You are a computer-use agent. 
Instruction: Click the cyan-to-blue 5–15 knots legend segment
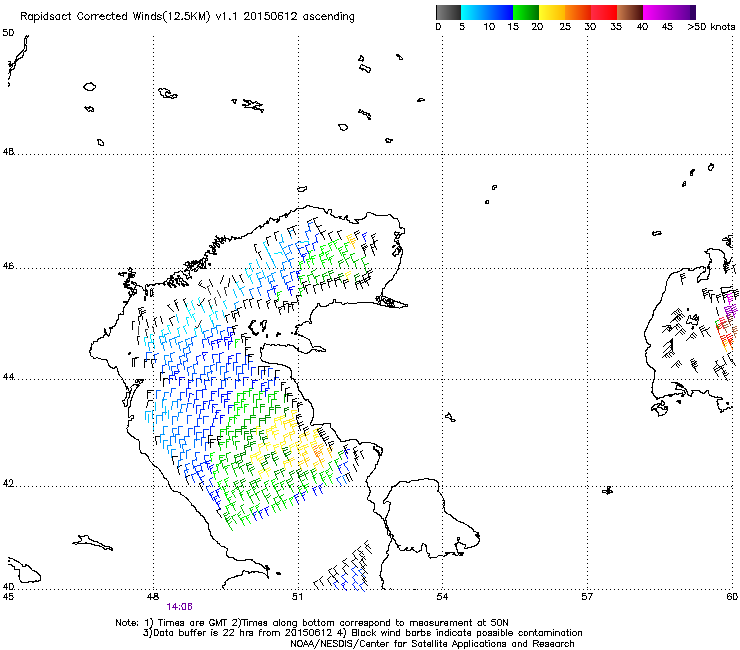[x=487, y=12]
